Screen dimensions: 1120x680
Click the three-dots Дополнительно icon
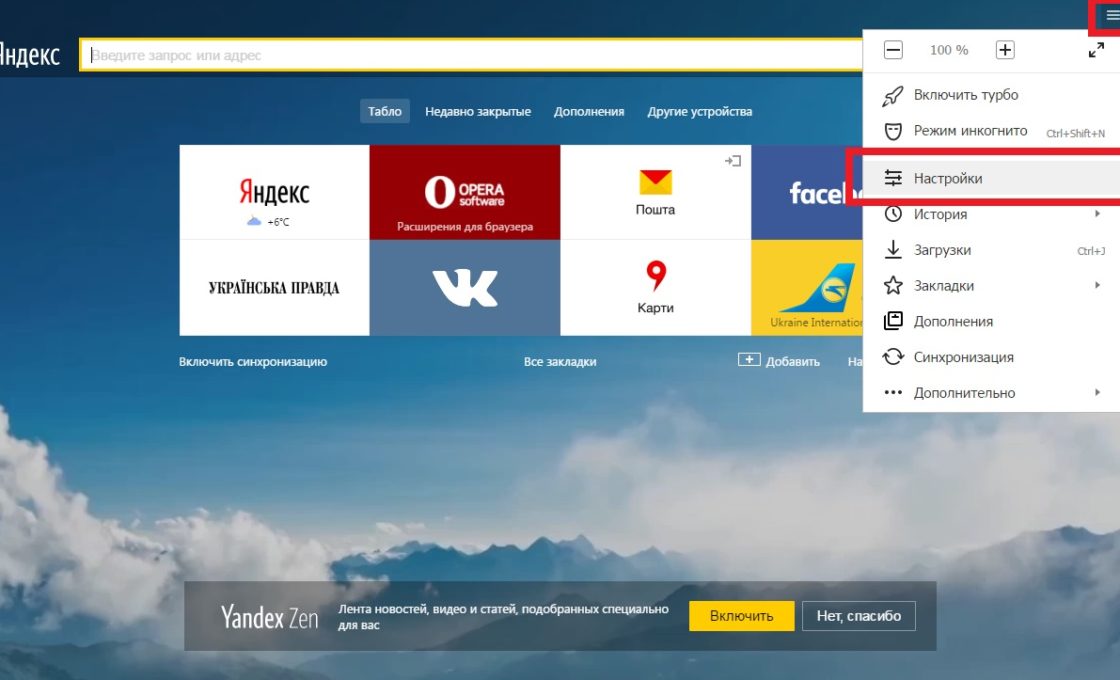coord(893,392)
